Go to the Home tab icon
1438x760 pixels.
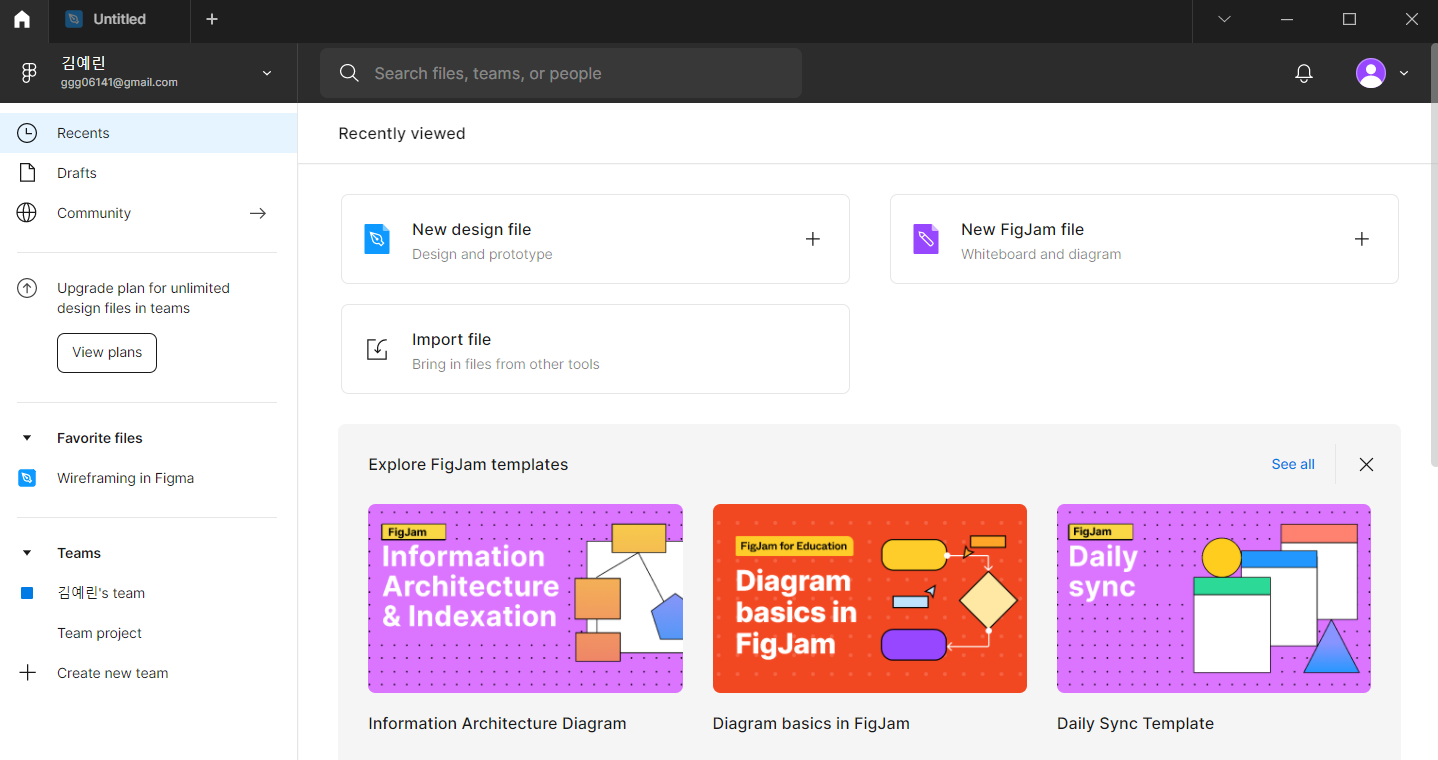click(x=22, y=19)
